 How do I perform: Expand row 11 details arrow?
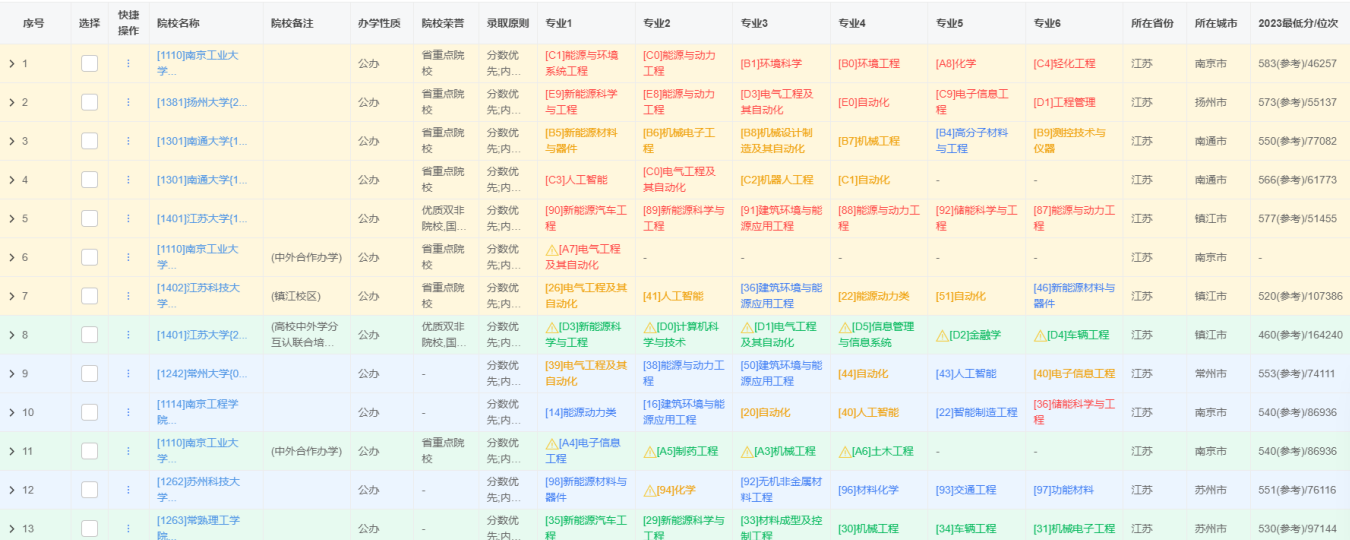click(12, 451)
